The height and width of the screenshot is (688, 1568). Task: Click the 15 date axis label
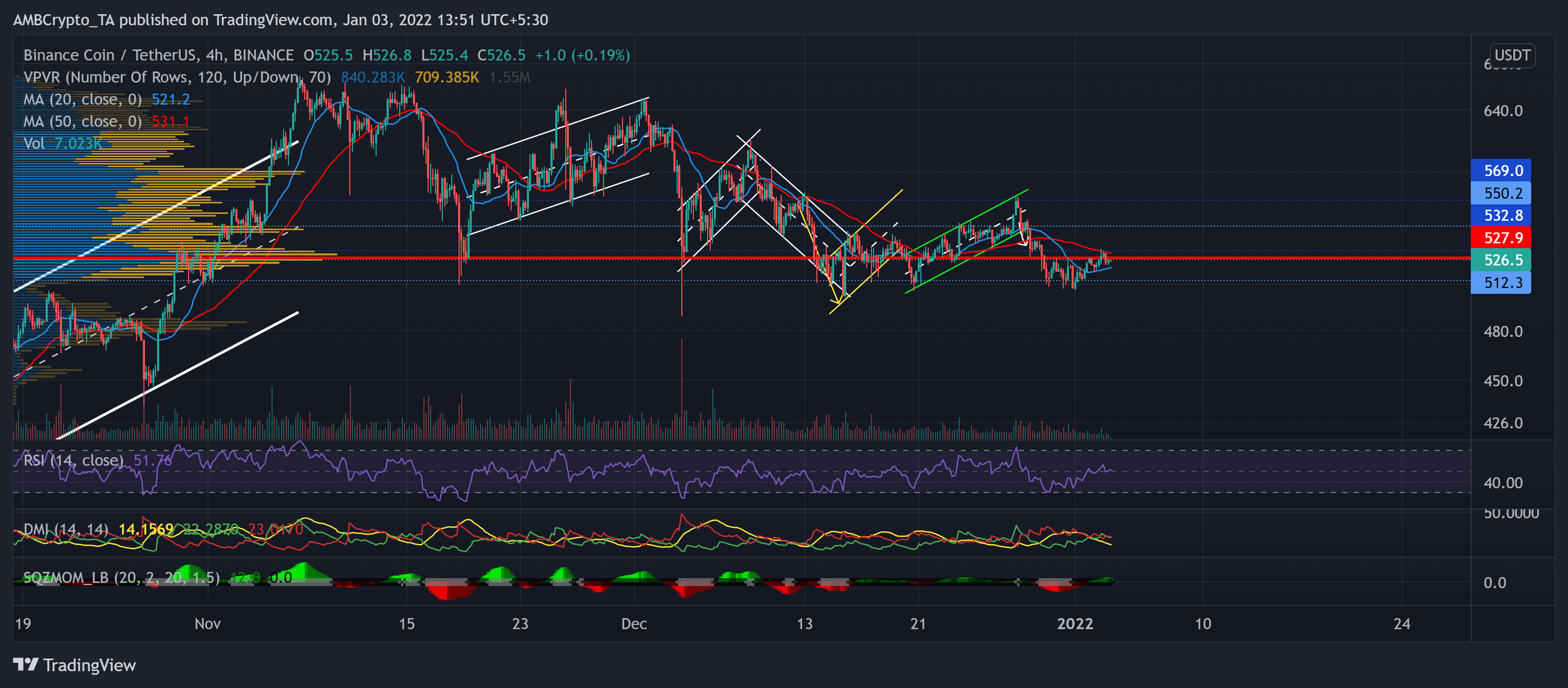(x=407, y=624)
